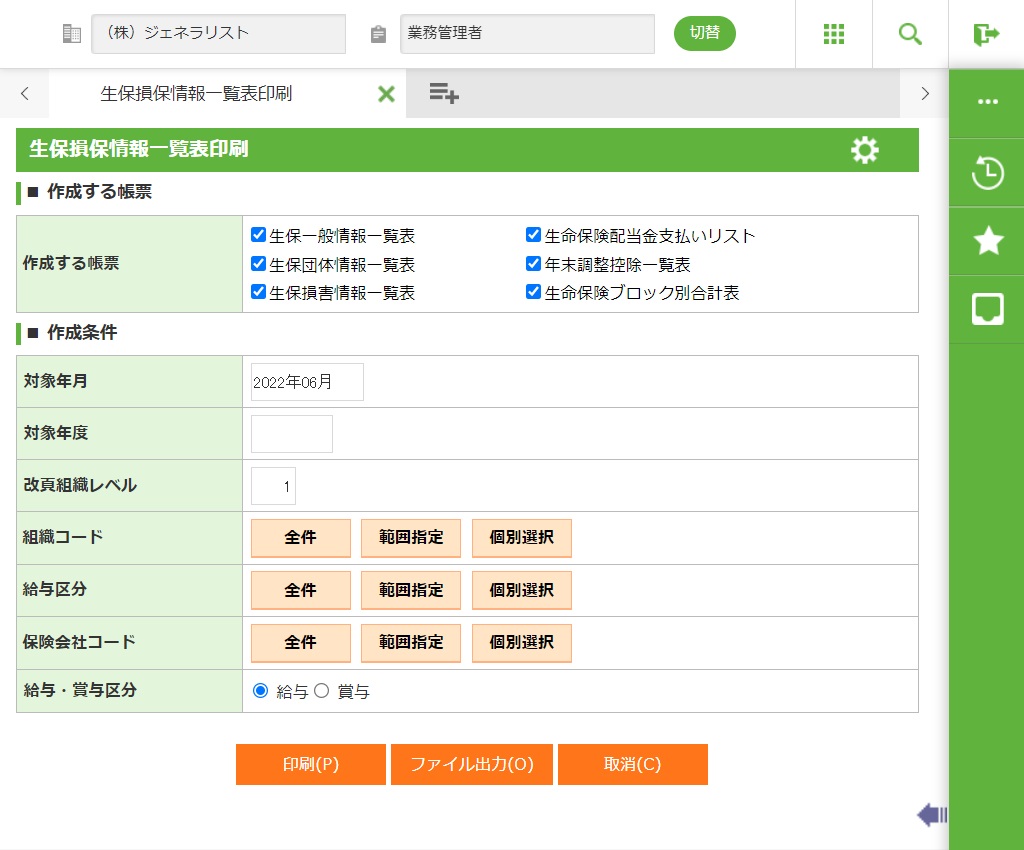The height and width of the screenshot is (850, 1024).
Task: Click the add new tab icon
Action: pyautogui.click(x=443, y=94)
